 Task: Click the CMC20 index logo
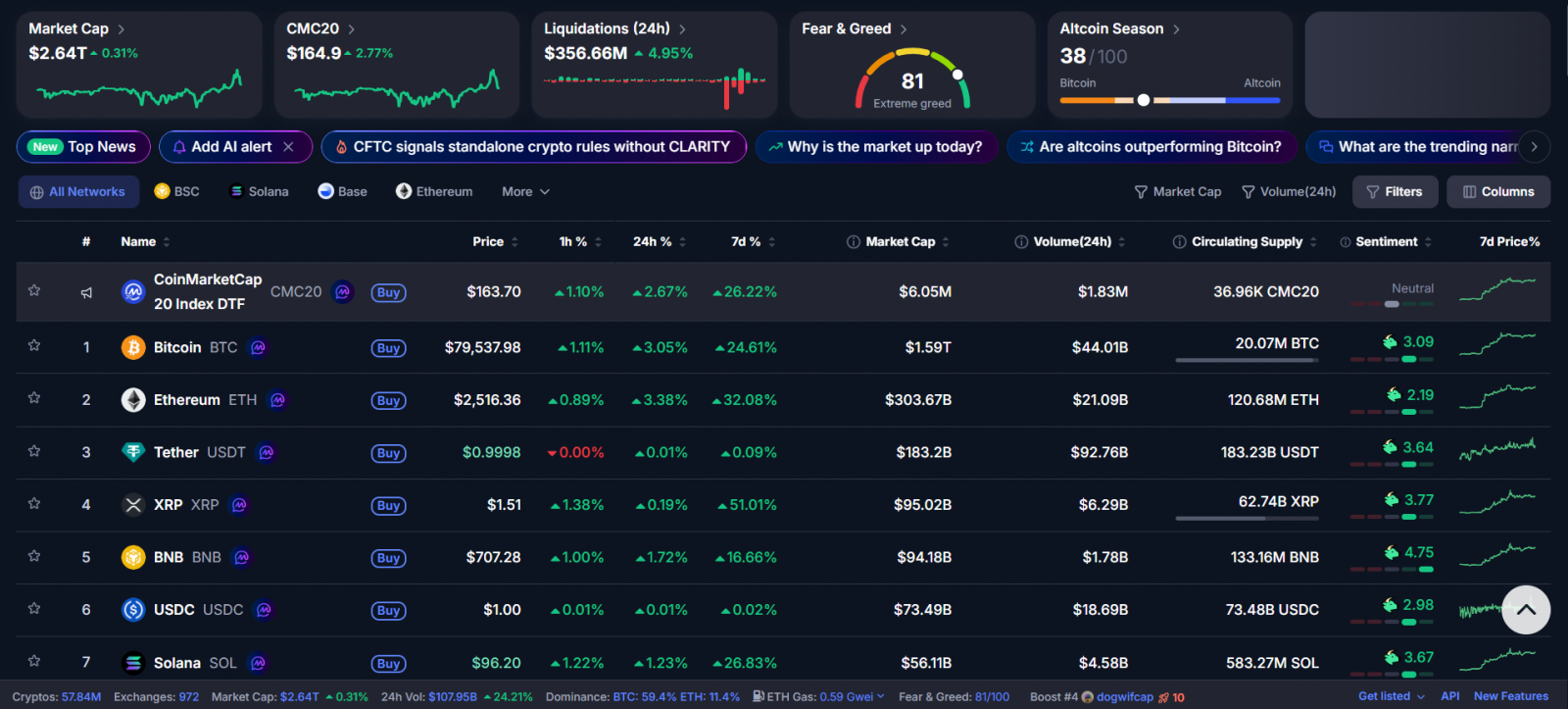(x=133, y=291)
